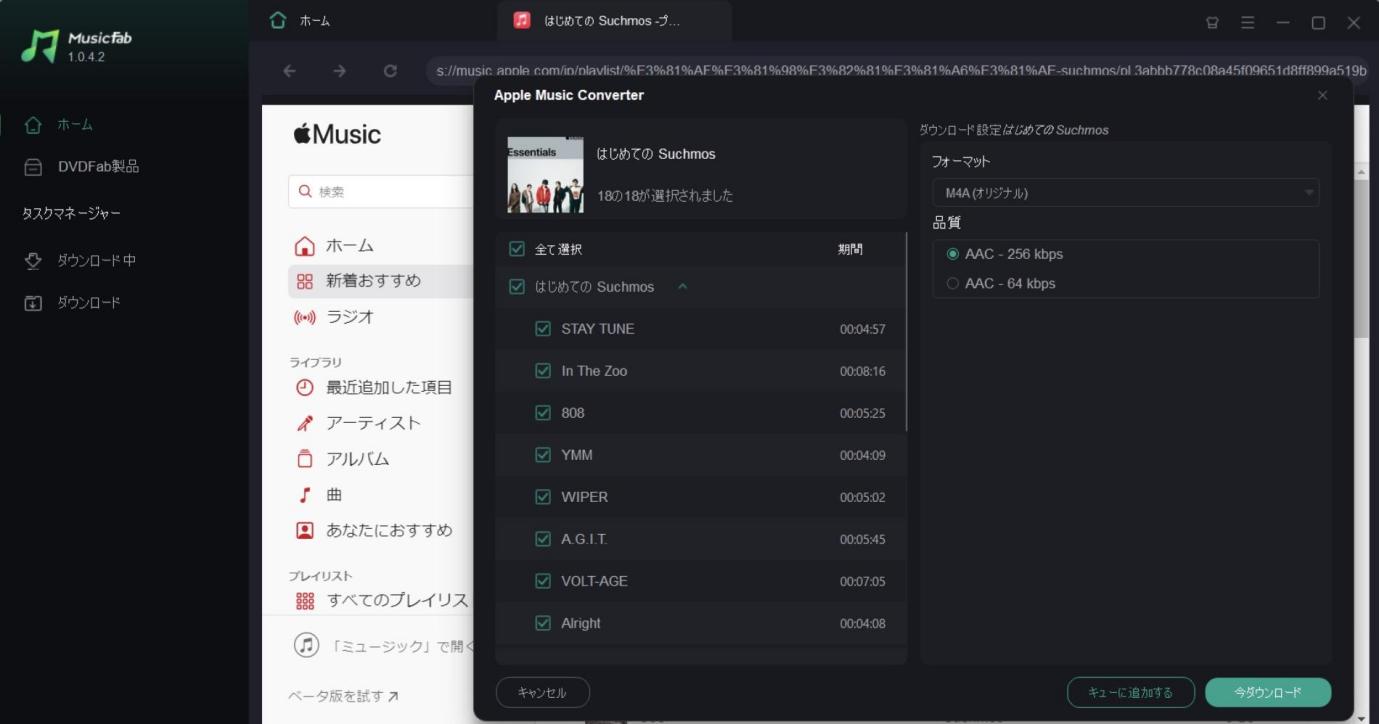Click the Apple Music icon on the tab
The height and width of the screenshot is (724, 1379).
pyautogui.click(x=521, y=20)
